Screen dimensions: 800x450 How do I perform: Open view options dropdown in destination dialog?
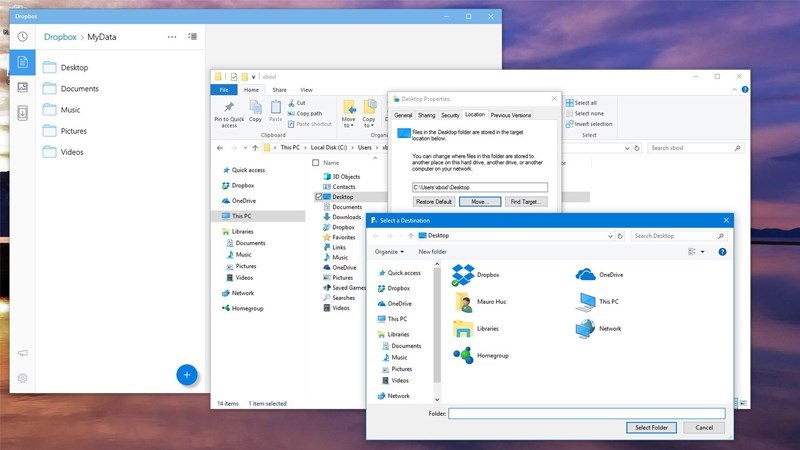click(x=703, y=252)
